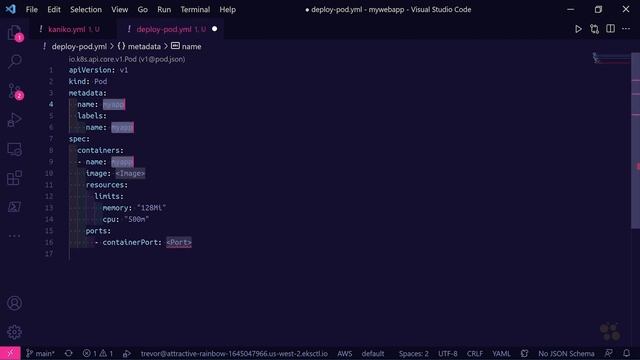Click the schema label io.k8s.api.core.v1.Pod

click(127, 59)
